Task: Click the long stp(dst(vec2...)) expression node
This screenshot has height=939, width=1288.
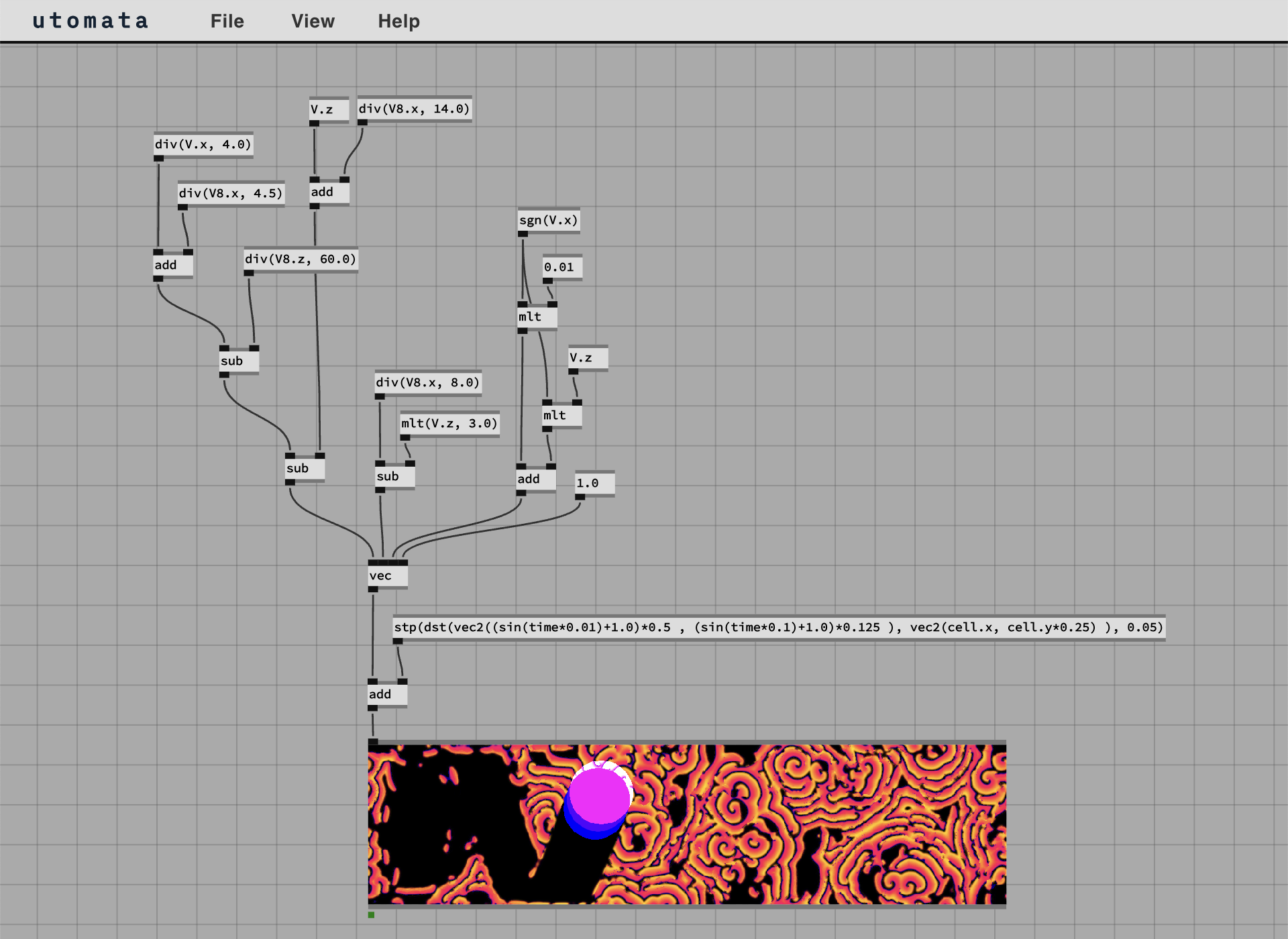Action: coord(778,628)
